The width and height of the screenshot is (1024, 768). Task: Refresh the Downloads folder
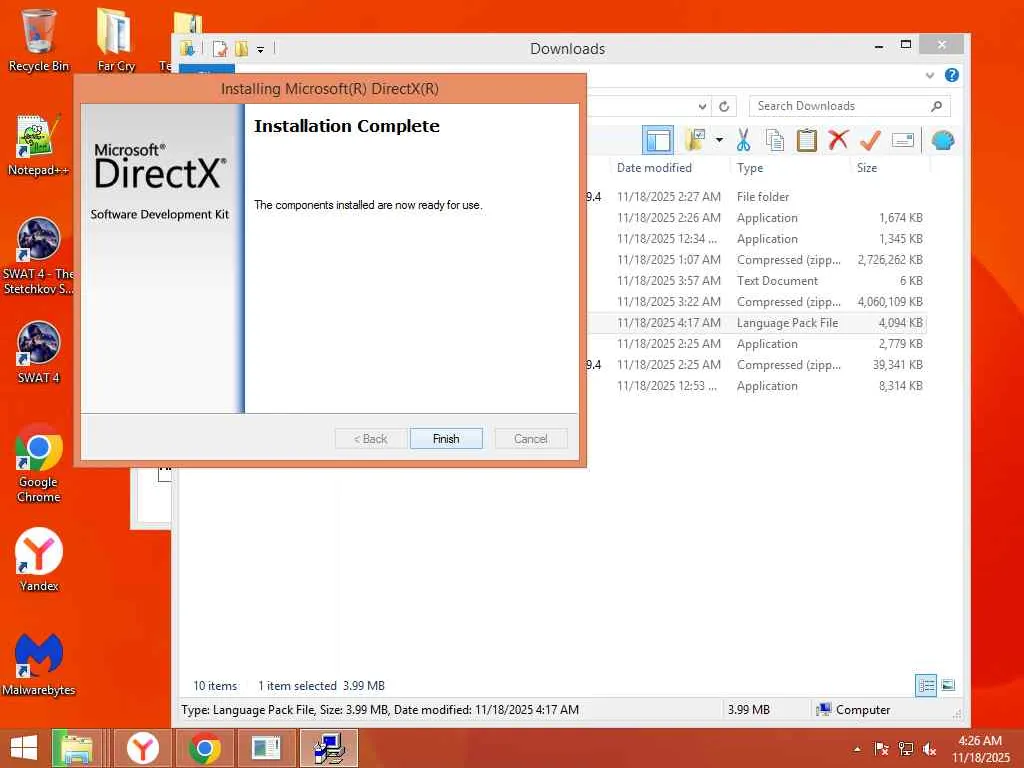[724, 106]
